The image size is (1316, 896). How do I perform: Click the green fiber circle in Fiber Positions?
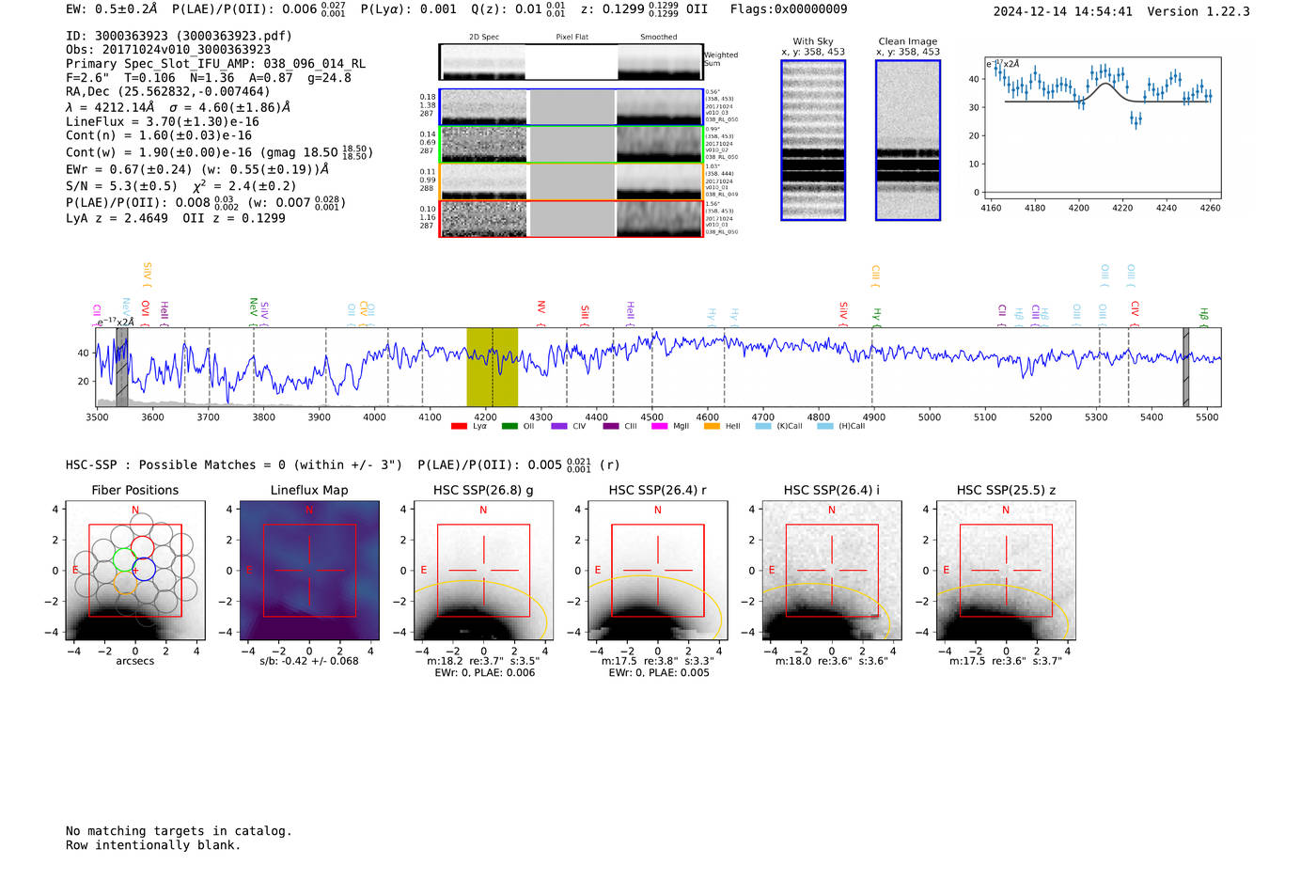tap(124, 558)
